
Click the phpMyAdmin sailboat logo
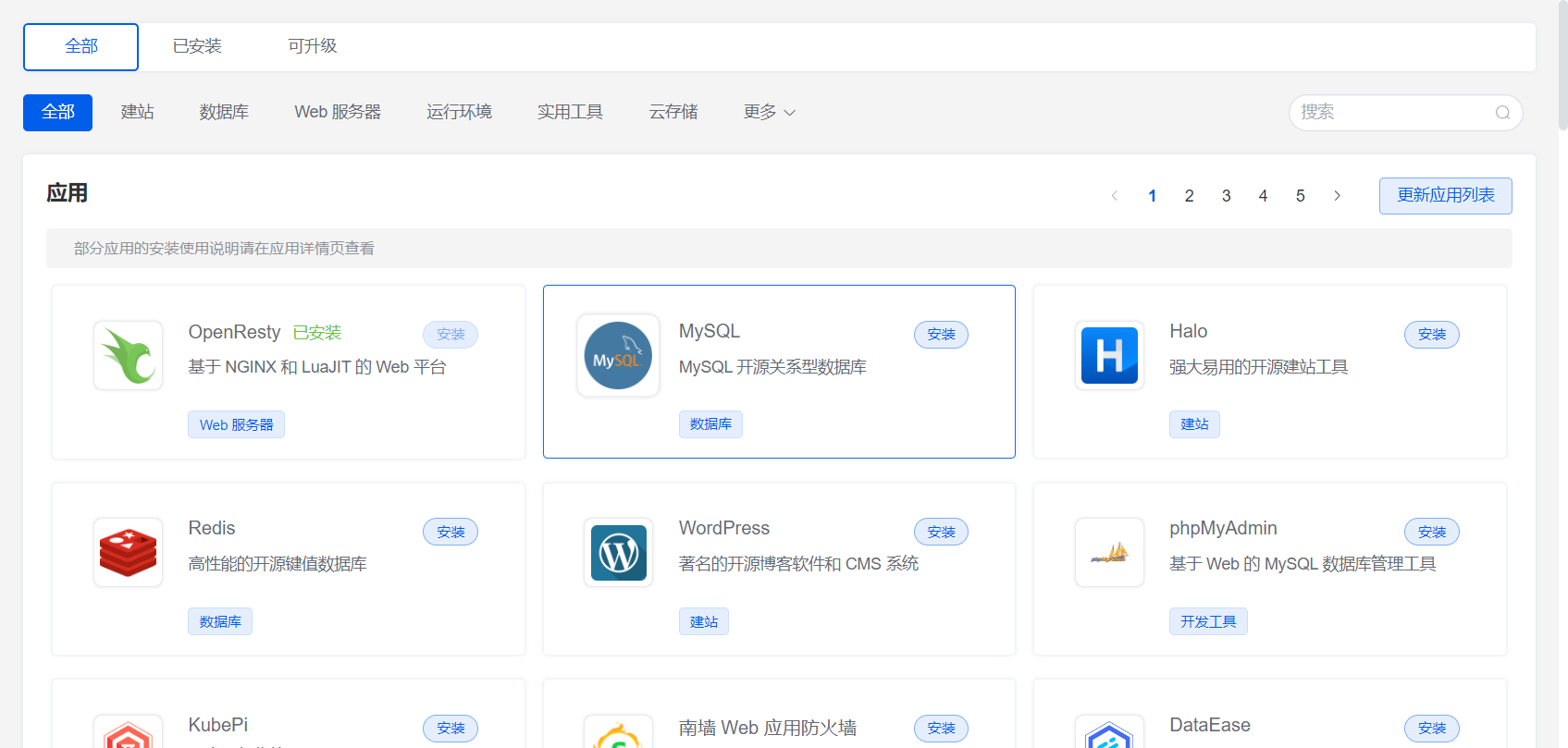click(1109, 553)
